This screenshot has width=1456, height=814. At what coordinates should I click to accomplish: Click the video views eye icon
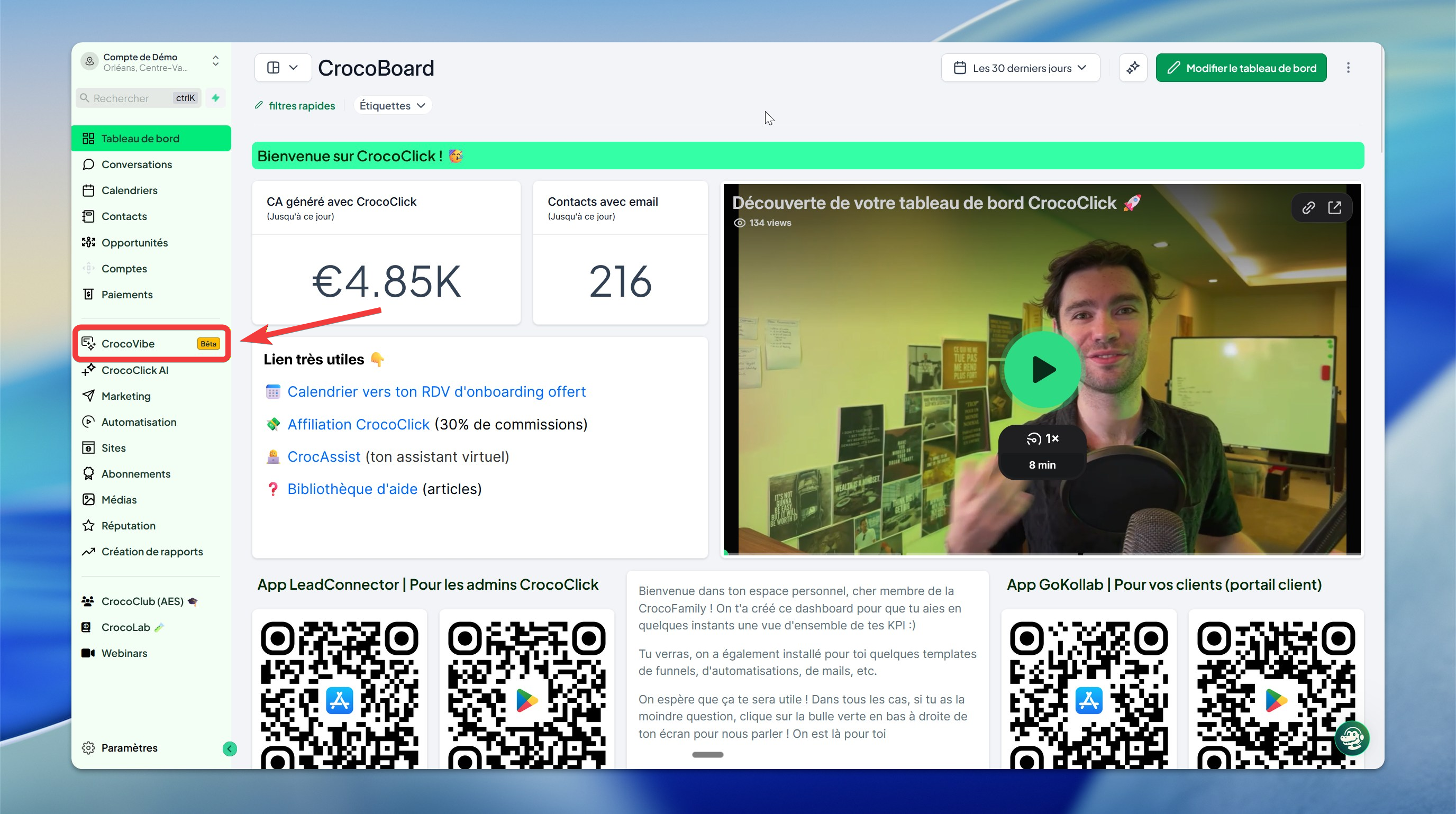(x=739, y=223)
